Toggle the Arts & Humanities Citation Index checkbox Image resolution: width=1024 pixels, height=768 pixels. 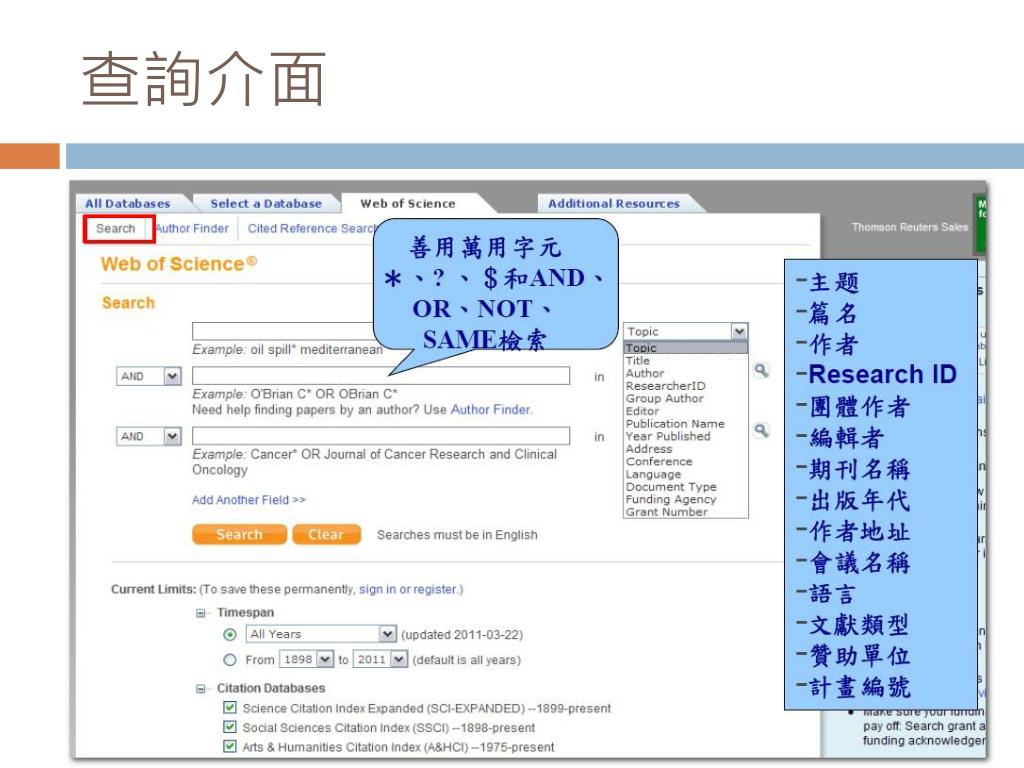(229, 746)
